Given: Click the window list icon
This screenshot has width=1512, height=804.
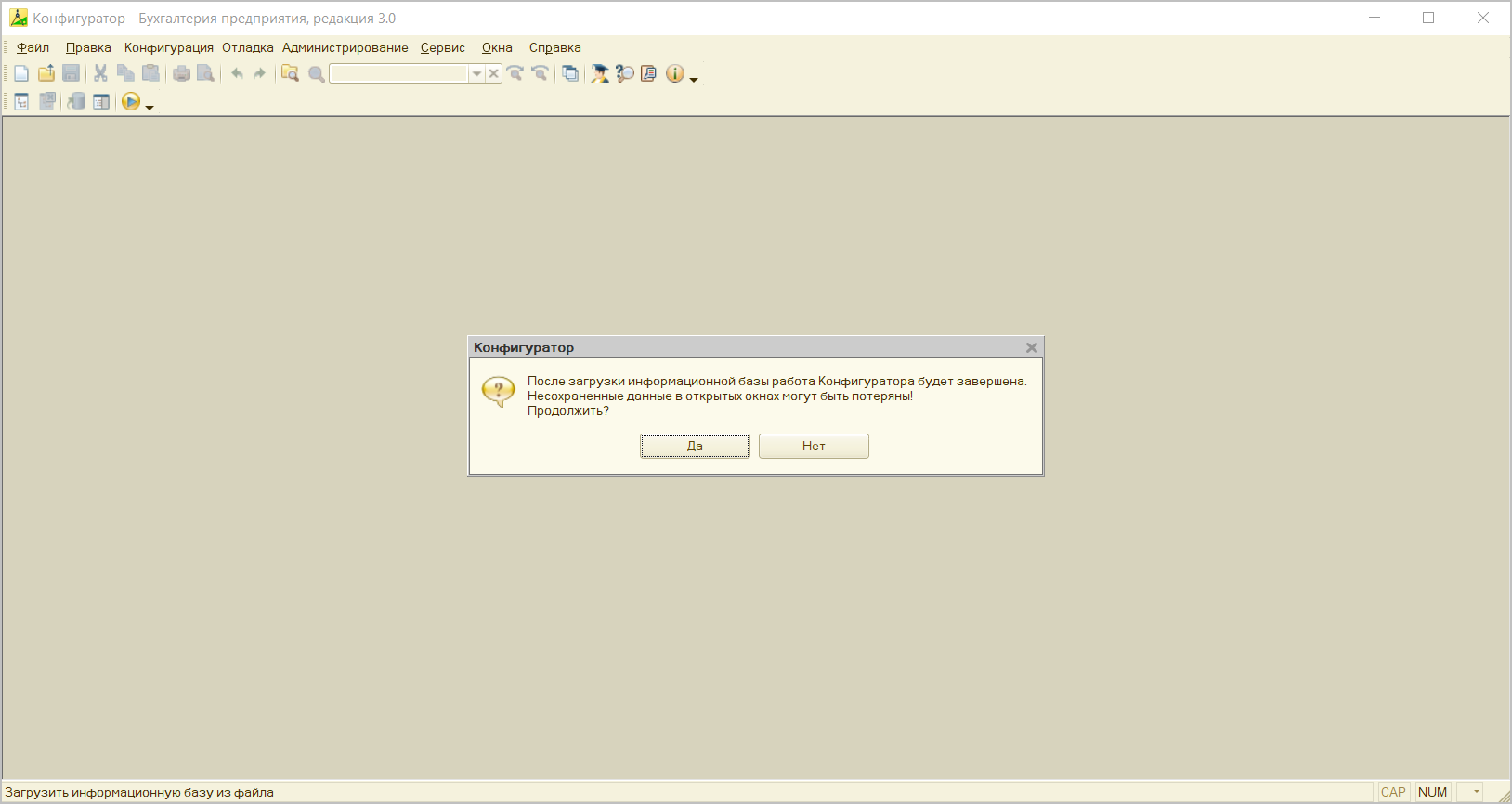Looking at the screenshot, I should tap(570, 74).
